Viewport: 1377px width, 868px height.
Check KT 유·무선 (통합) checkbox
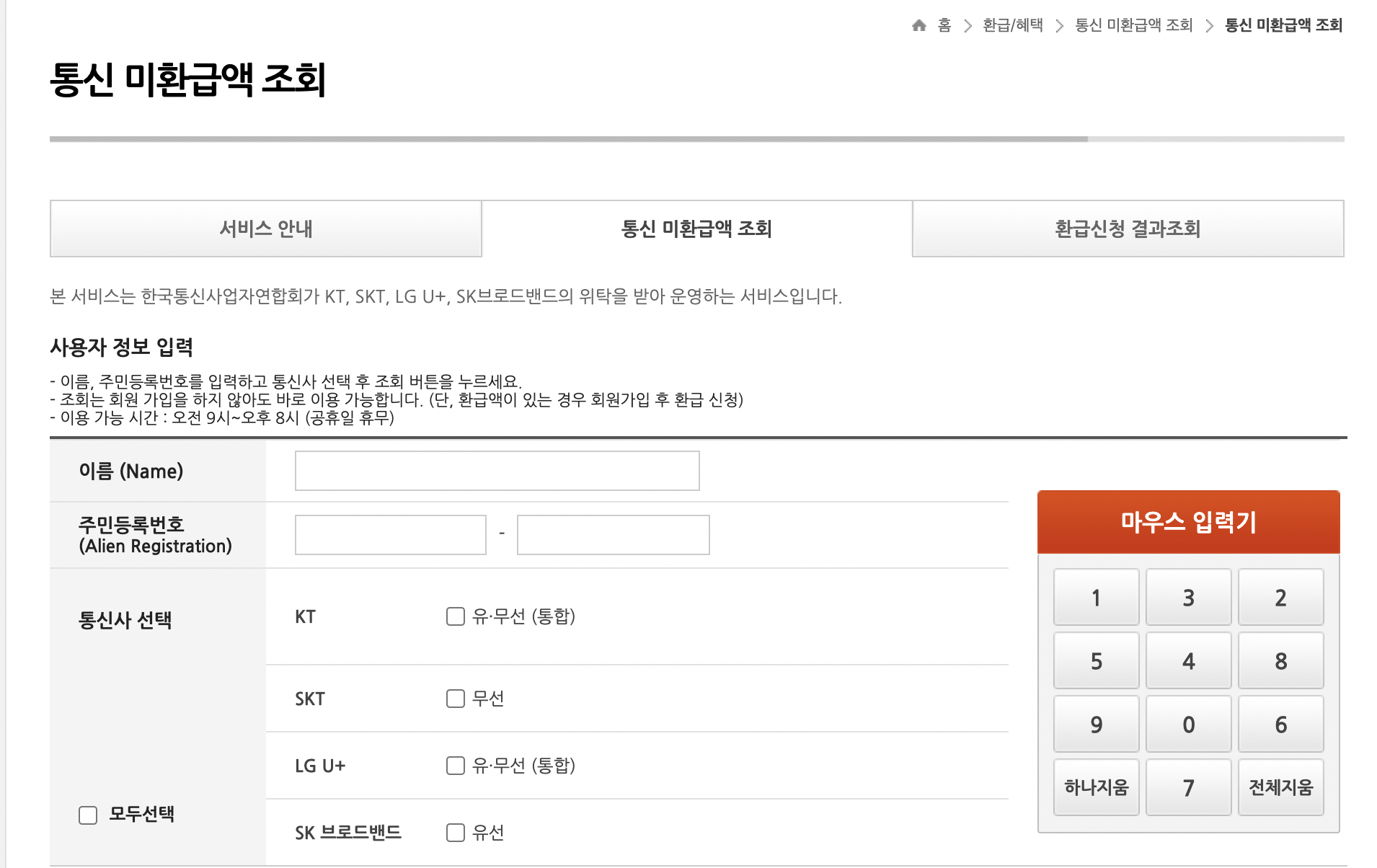[455, 616]
